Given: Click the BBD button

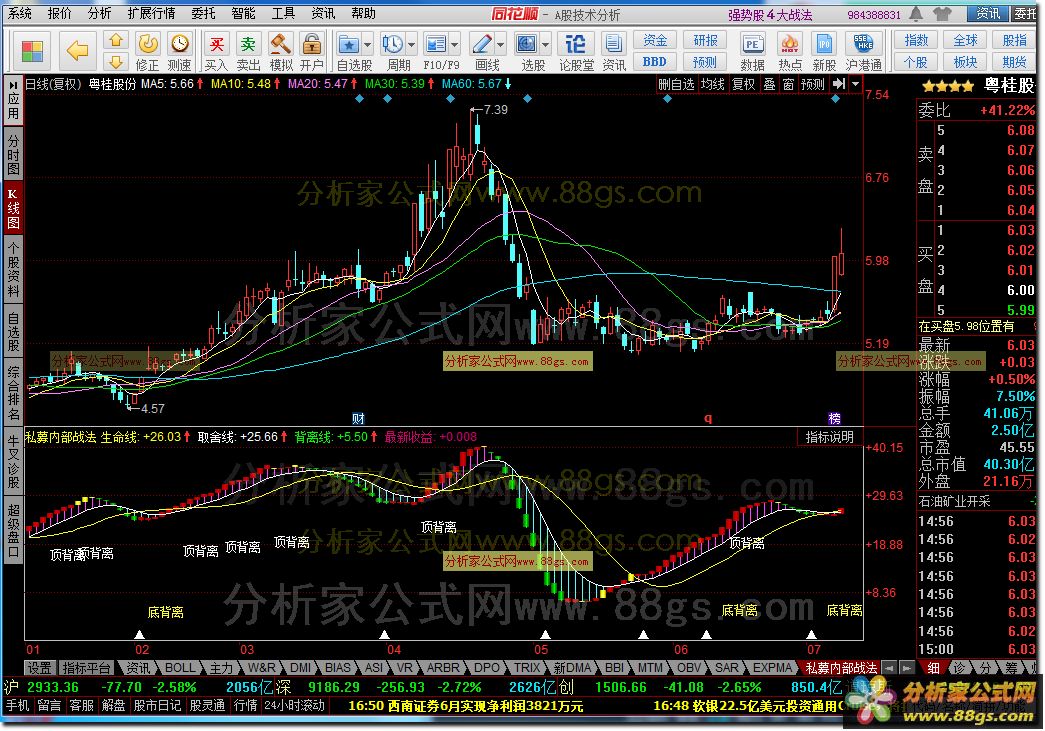Looking at the screenshot, I should pyautogui.click(x=654, y=62).
